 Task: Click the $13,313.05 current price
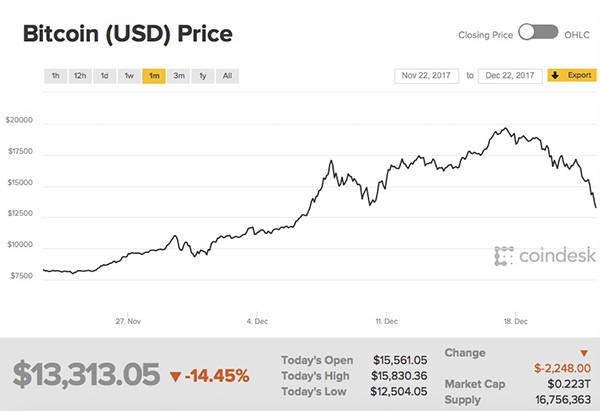click(x=87, y=375)
